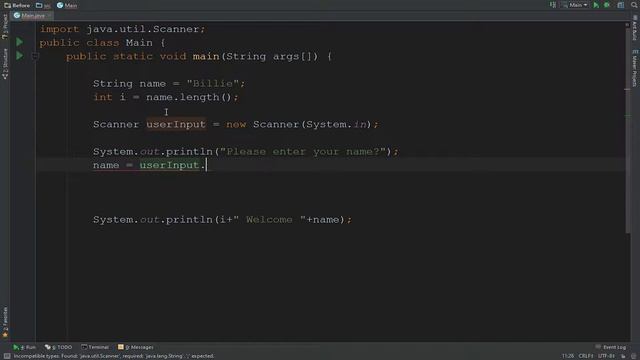Click the Incompatible types error message
The height and width of the screenshot is (360, 640).
pos(113,356)
